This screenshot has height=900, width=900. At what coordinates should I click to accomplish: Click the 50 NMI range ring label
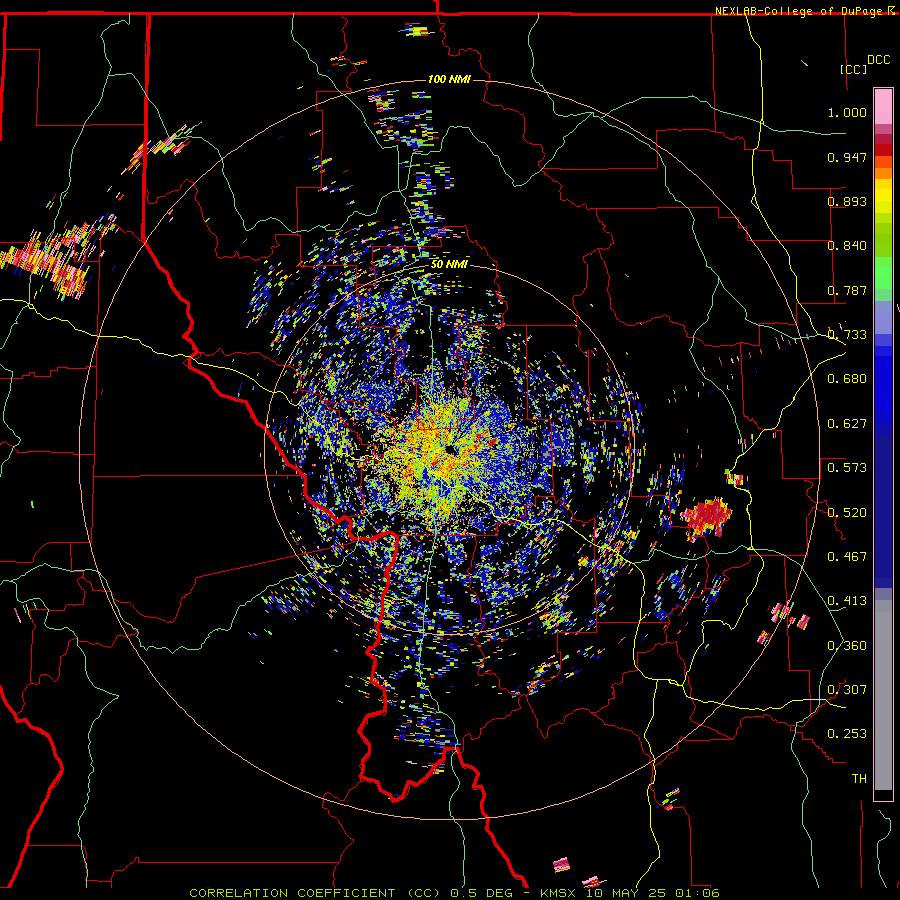[x=449, y=265]
